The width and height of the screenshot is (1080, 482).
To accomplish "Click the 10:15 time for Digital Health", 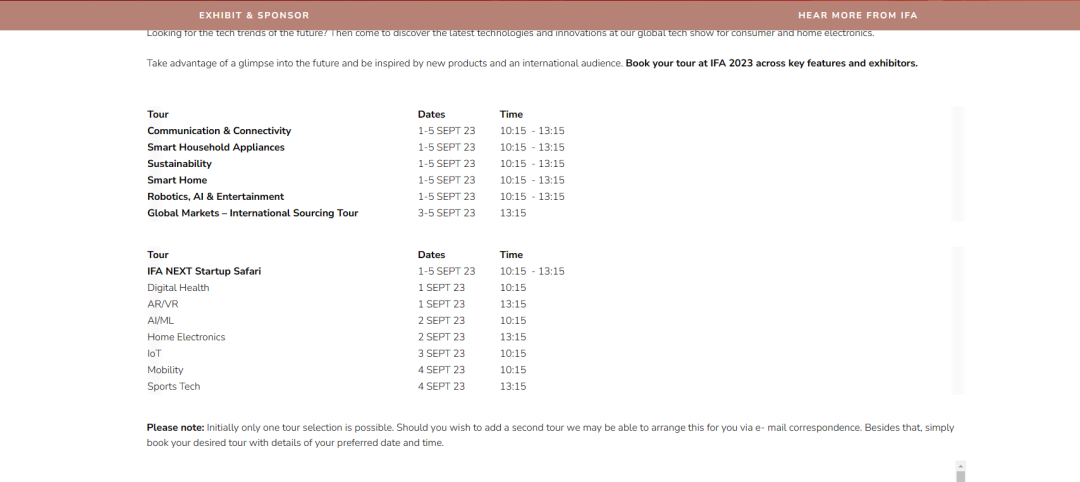I will 513,288.
